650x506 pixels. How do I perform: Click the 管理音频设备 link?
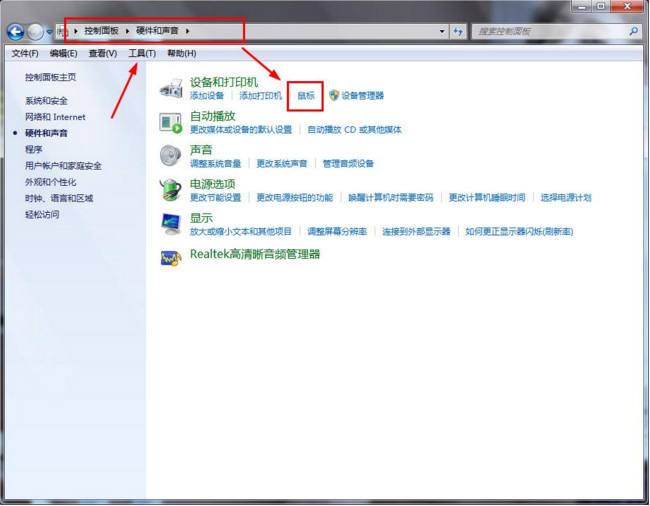pos(348,164)
